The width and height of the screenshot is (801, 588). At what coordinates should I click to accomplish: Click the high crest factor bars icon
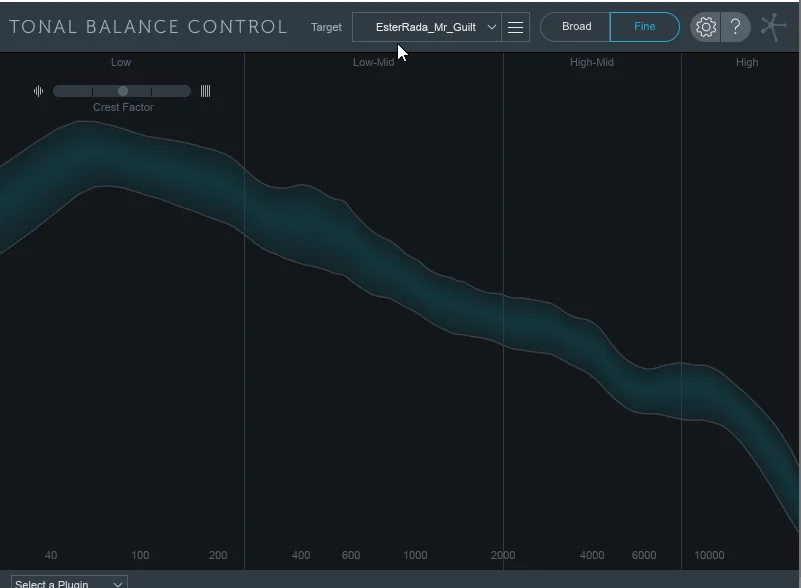click(x=205, y=91)
